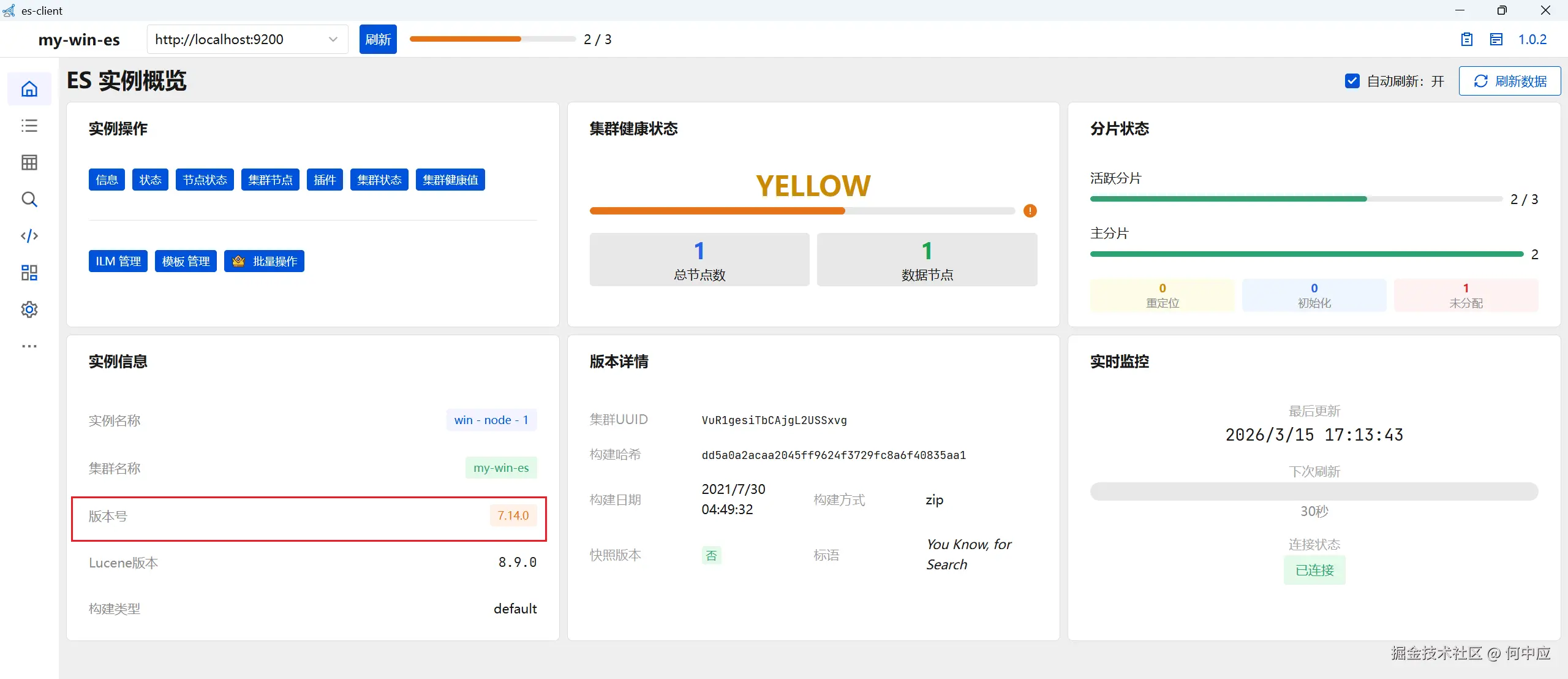Open the dashboard blocks sidebar icon

click(x=29, y=273)
